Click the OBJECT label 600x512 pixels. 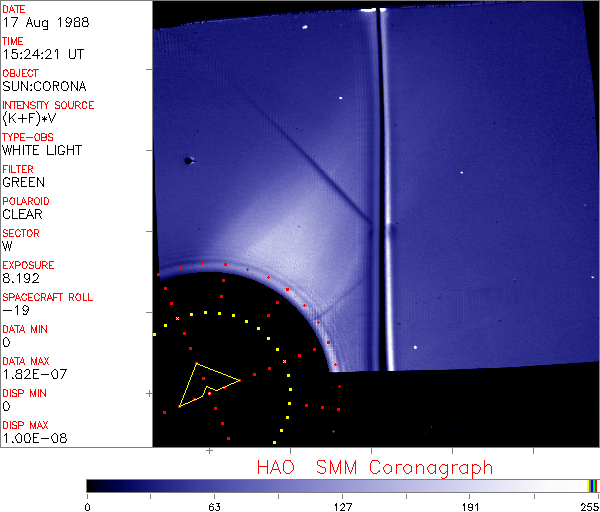20,73
